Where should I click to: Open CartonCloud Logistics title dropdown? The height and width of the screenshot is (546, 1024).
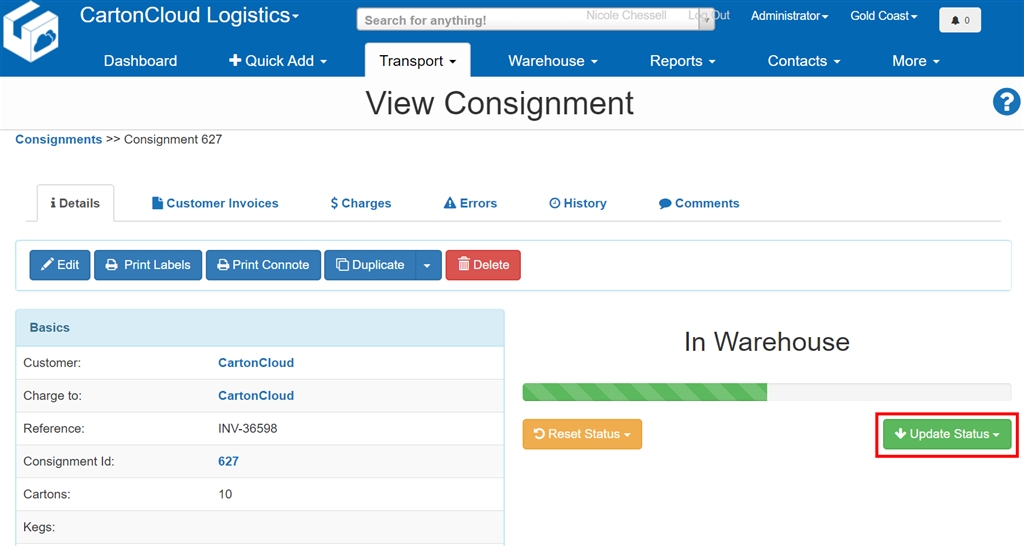coord(189,15)
